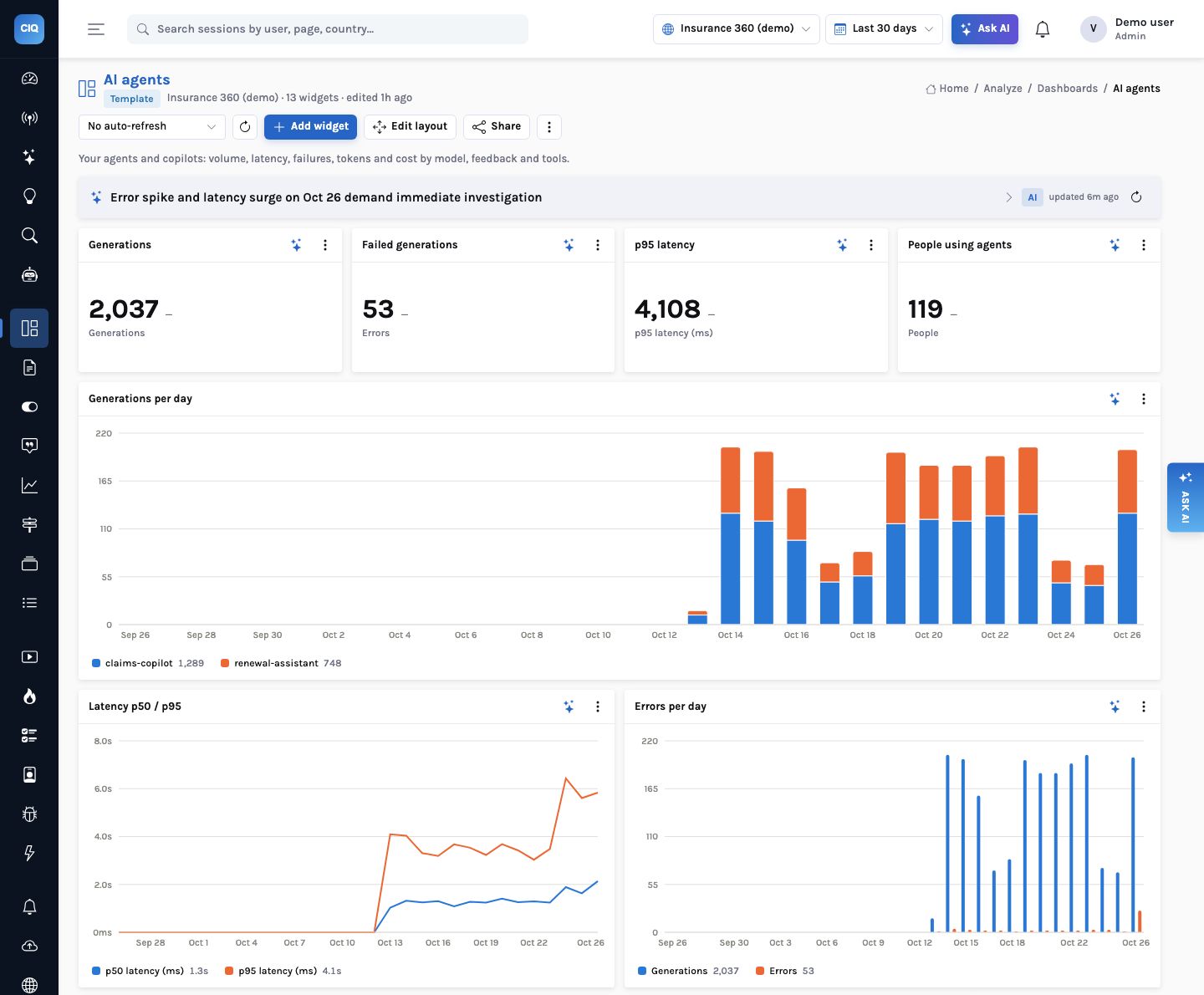Click the AI sparkle icon on Failed generations widget
The image size is (1204, 995).
tap(569, 245)
